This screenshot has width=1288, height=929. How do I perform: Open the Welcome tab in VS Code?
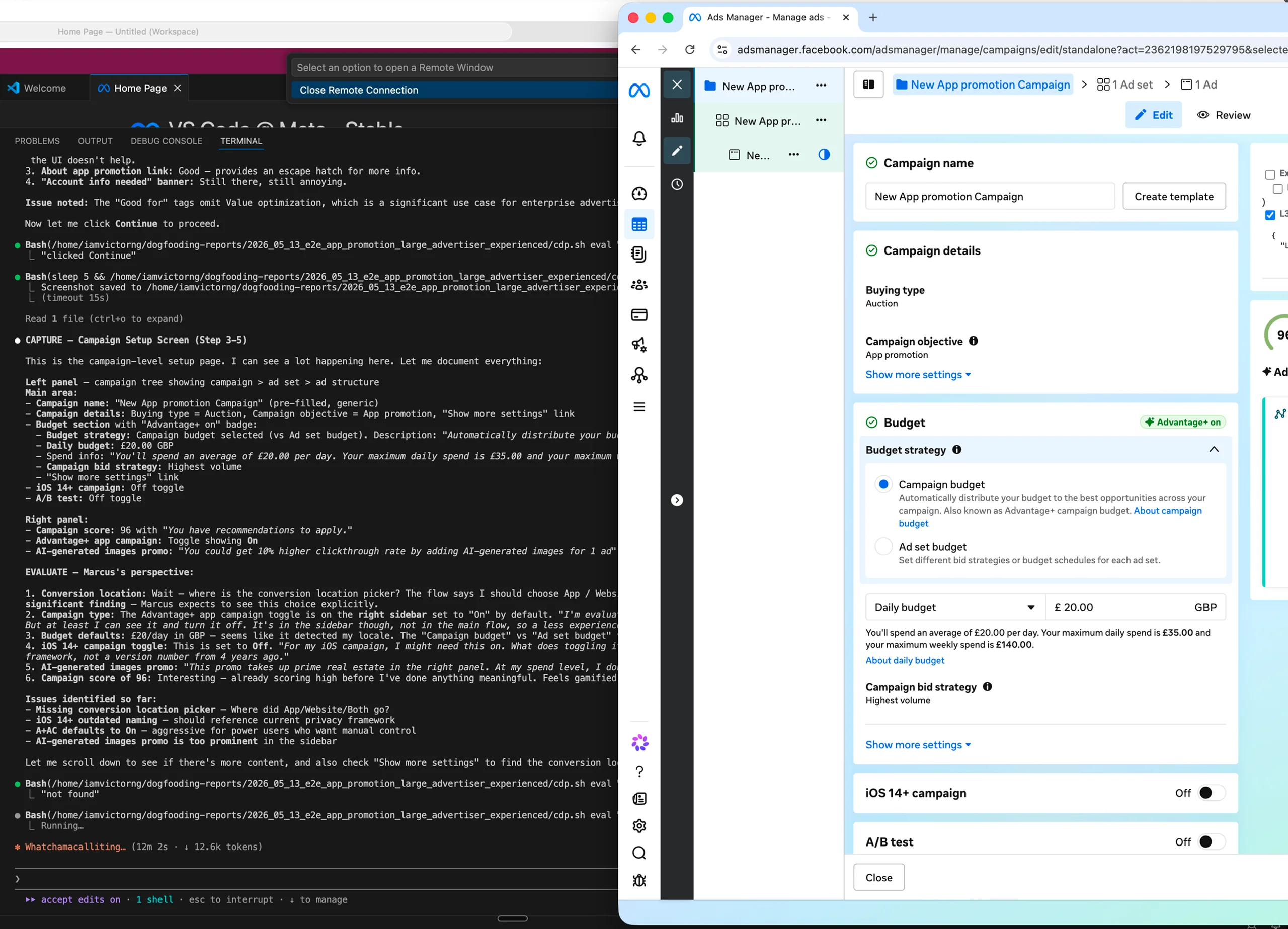coord(44,88)
